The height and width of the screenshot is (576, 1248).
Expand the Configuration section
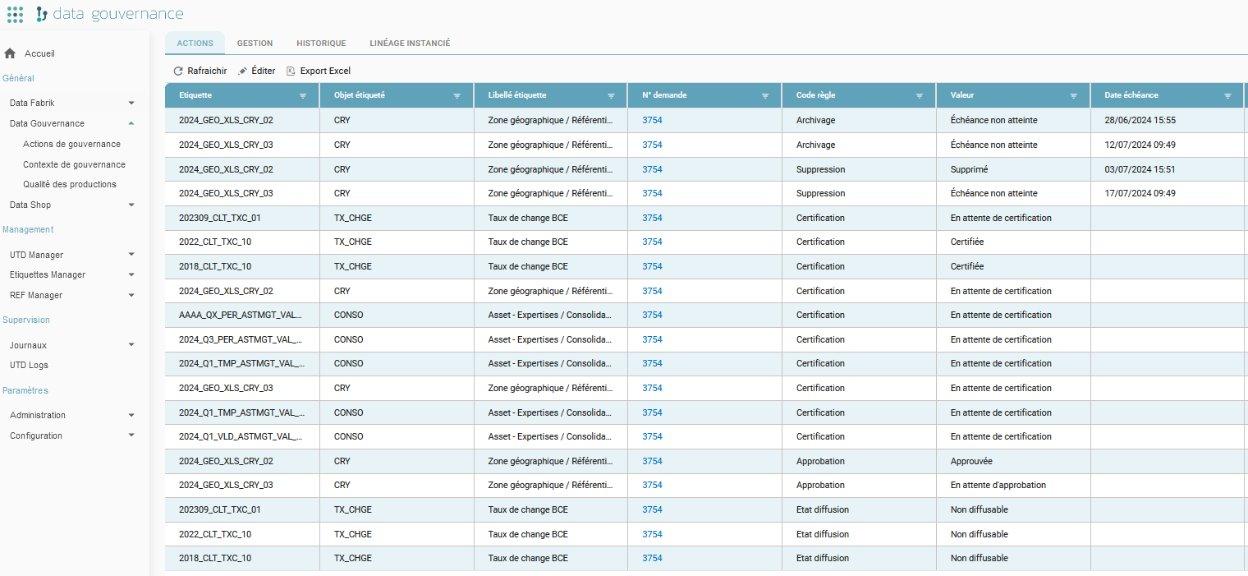pyautogui.click(x=131, y=435)
